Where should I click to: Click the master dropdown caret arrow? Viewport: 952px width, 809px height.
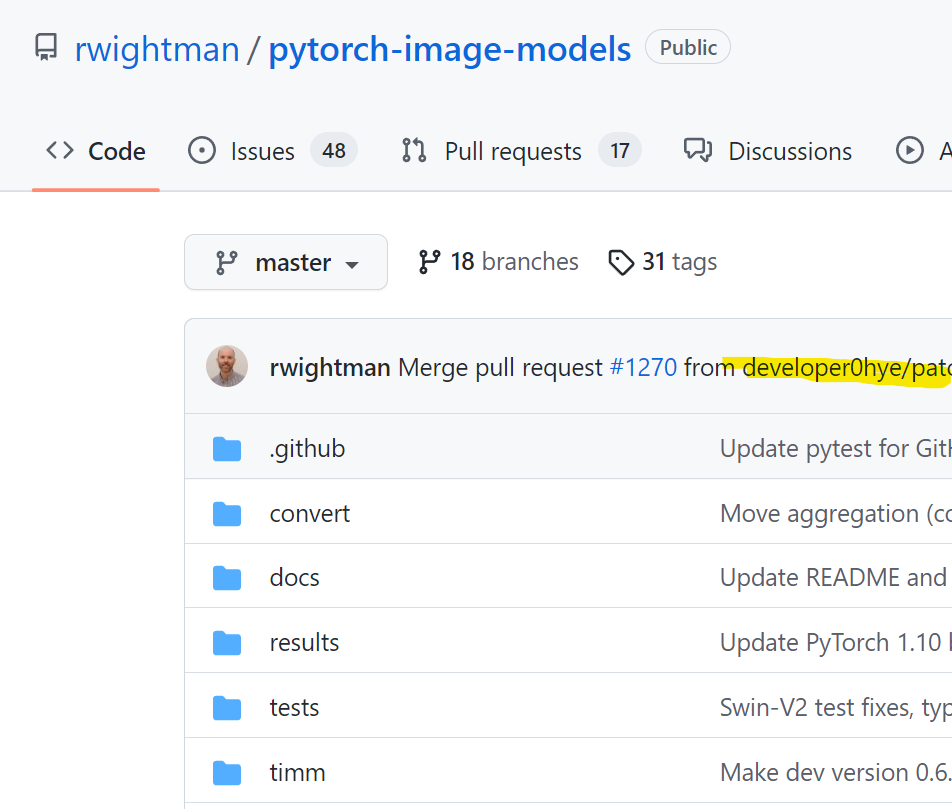352,265
